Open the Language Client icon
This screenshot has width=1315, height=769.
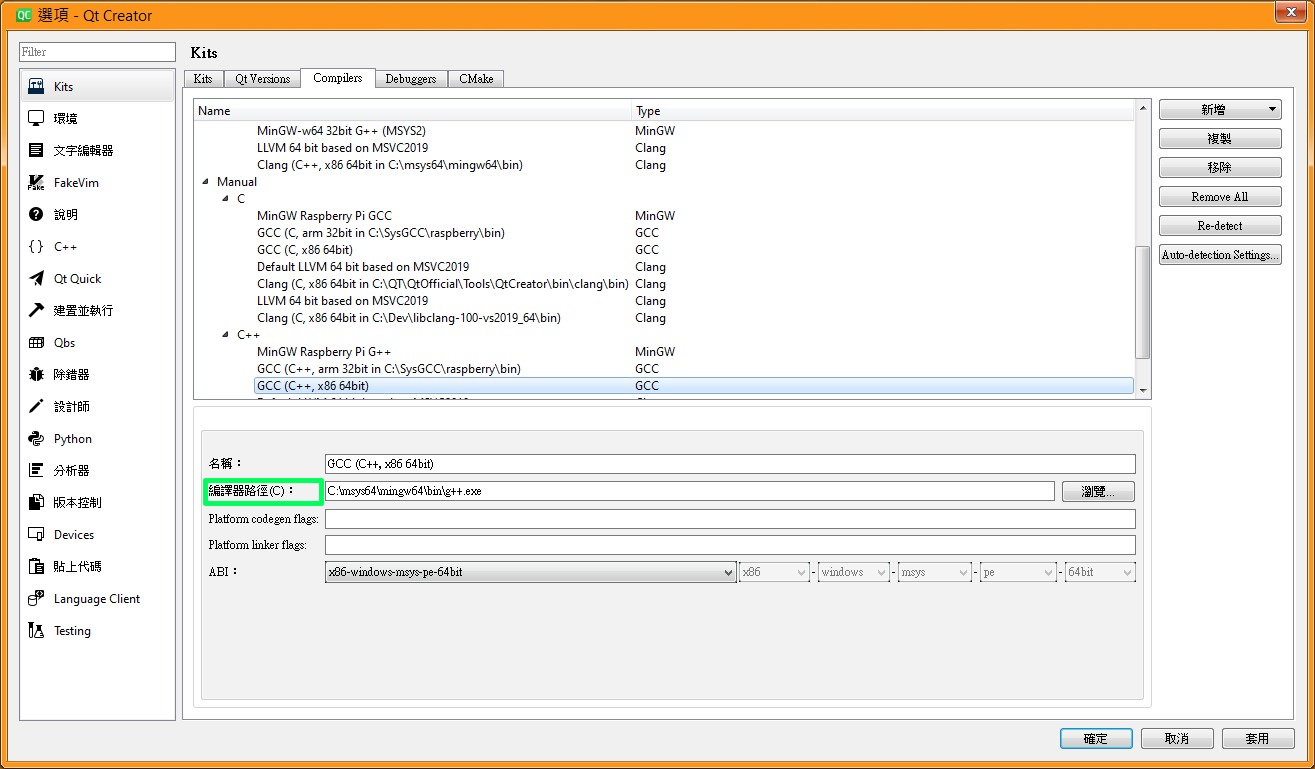click(x=36, y=599)
